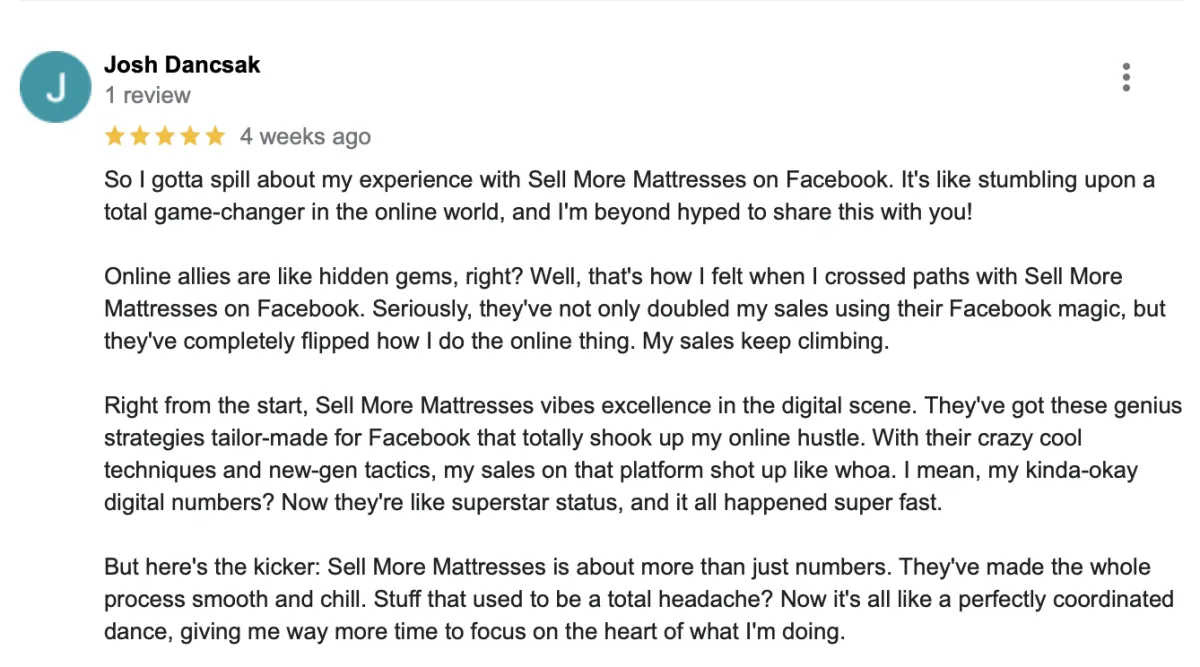The width and height of the screenshot is (1200, 667).
Task: Click the "1 review" count text
Action: pos(147,96)
